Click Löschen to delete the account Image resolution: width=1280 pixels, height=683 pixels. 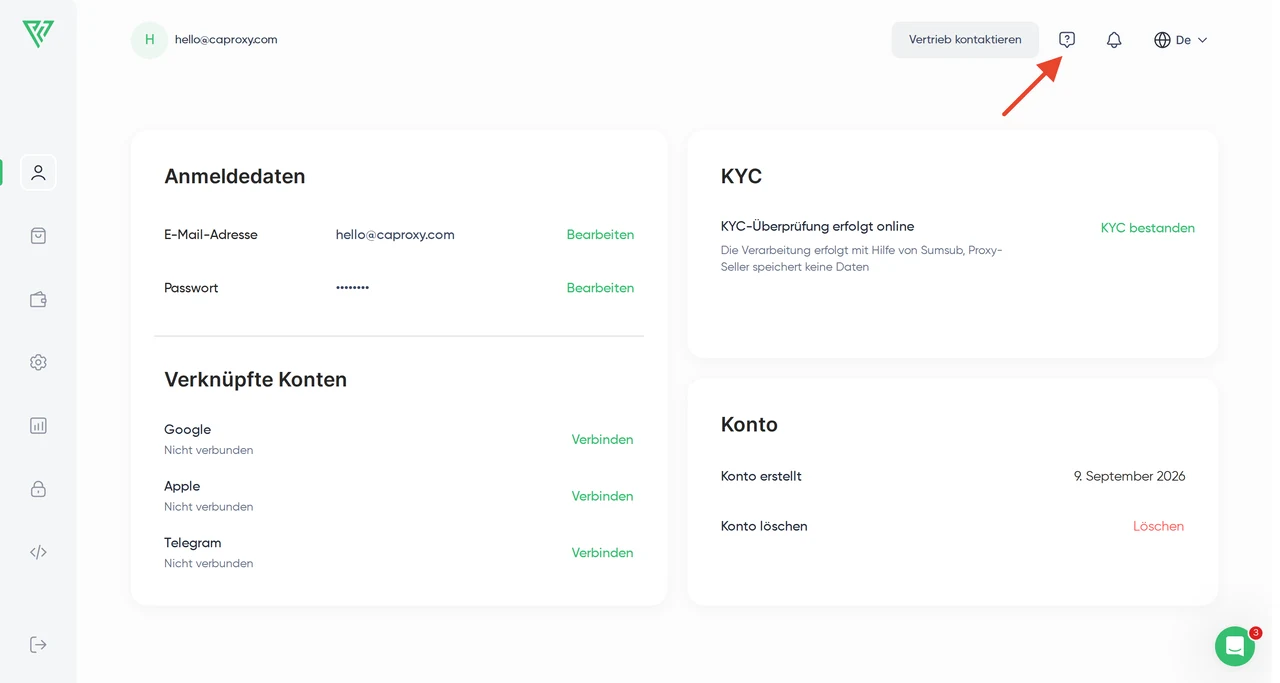point(1158,526)
